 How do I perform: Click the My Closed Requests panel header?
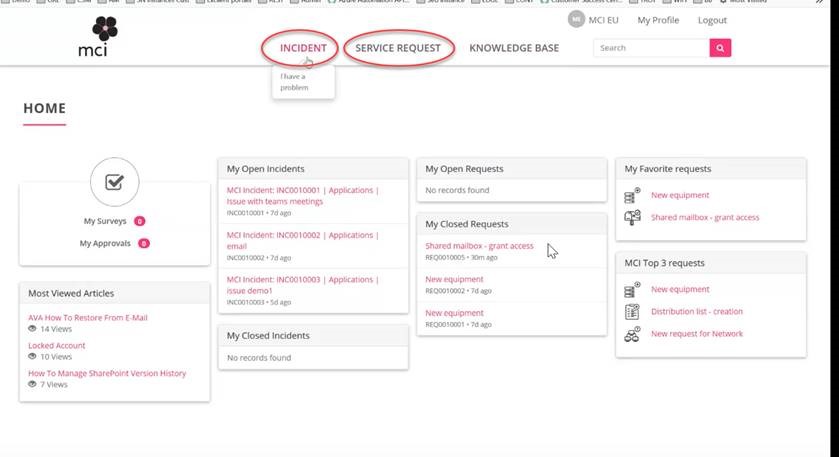click(x=512, y=224)
